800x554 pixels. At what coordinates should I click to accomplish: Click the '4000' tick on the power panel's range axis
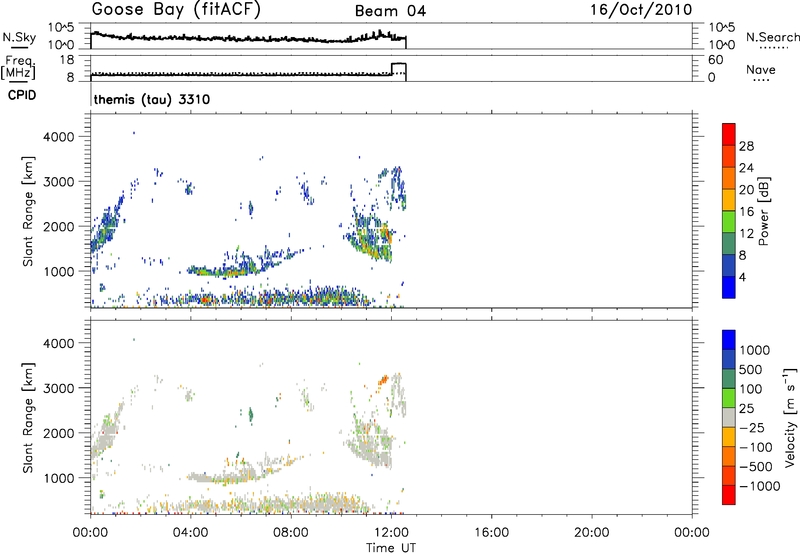59,137
